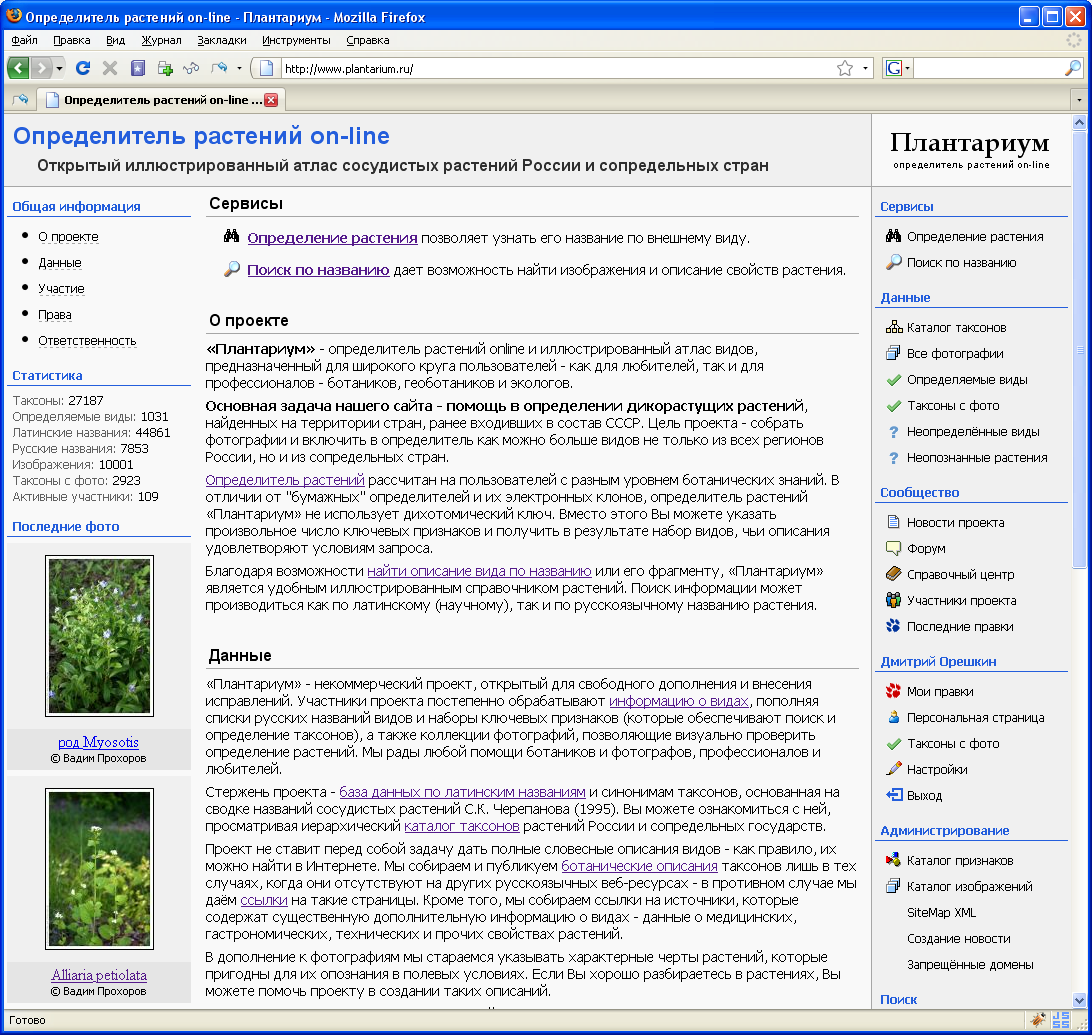Click the Персональная страница user icon
Screen dimensions: 1092x1035
[x=894, y=717]
